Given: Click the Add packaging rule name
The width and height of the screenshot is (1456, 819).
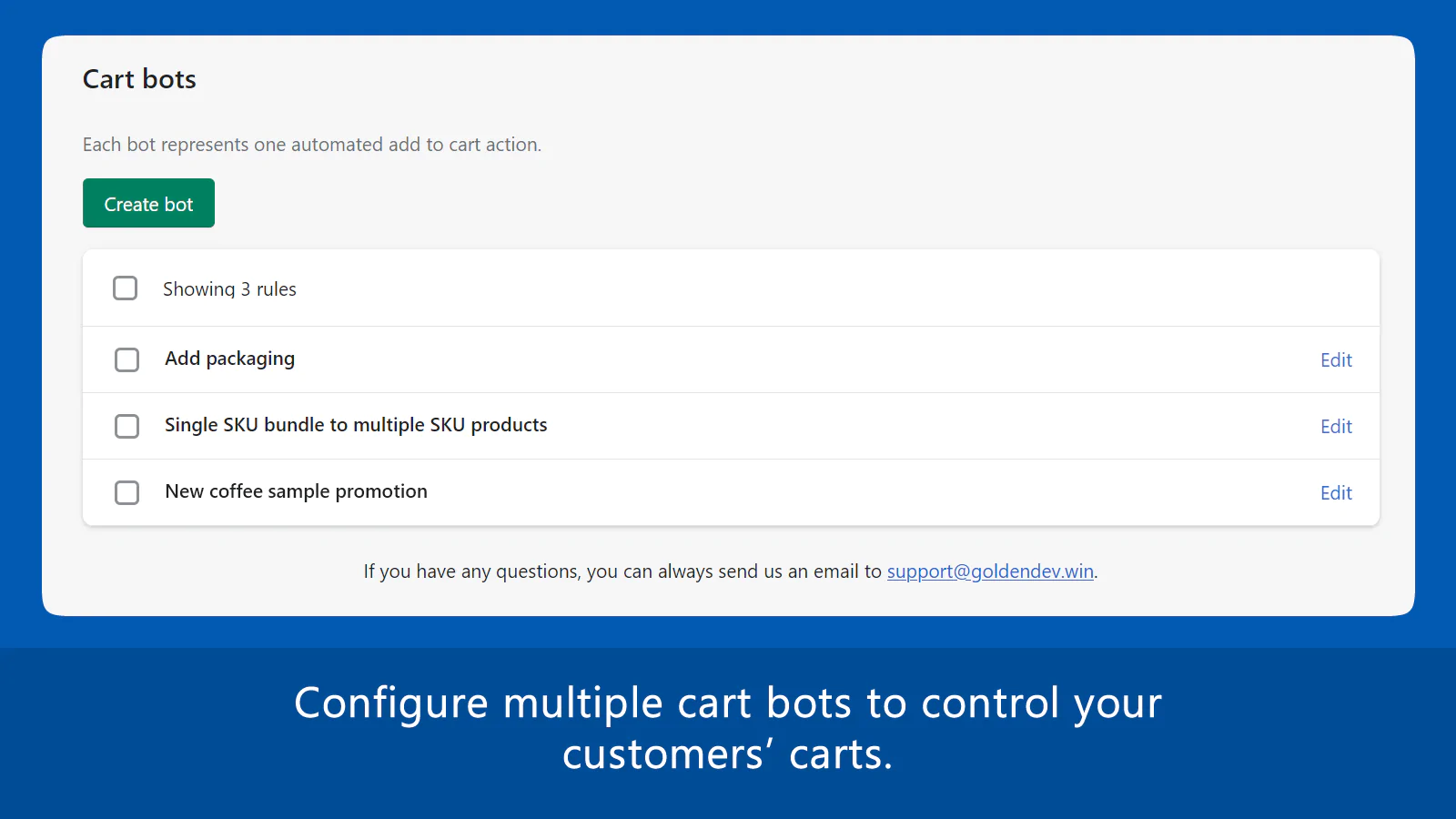Looking at the screenshot, I should [229, 359].
